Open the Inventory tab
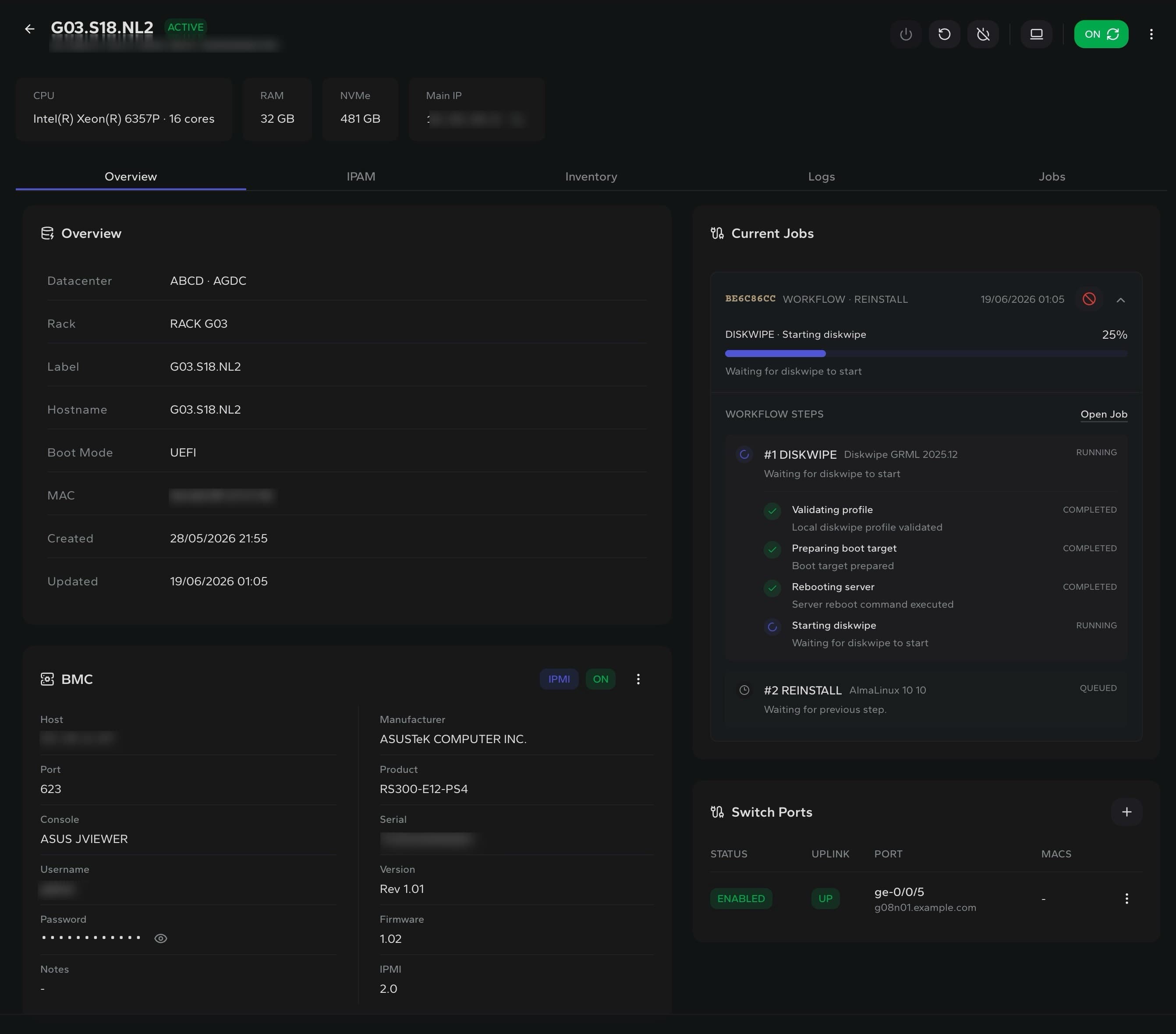Screen dimensions: 1176x1034 (x=591, y=177)
